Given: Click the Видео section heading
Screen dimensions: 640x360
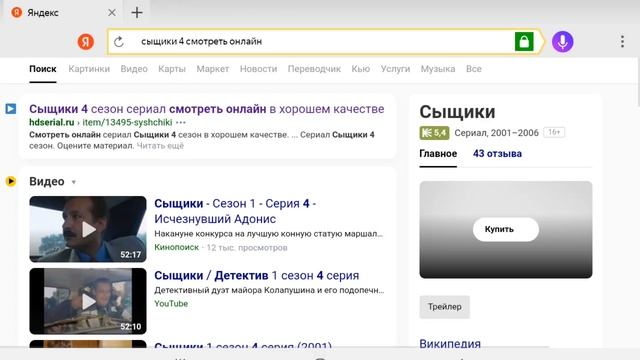Looking at the screenshot, I should tap(47, 181).
